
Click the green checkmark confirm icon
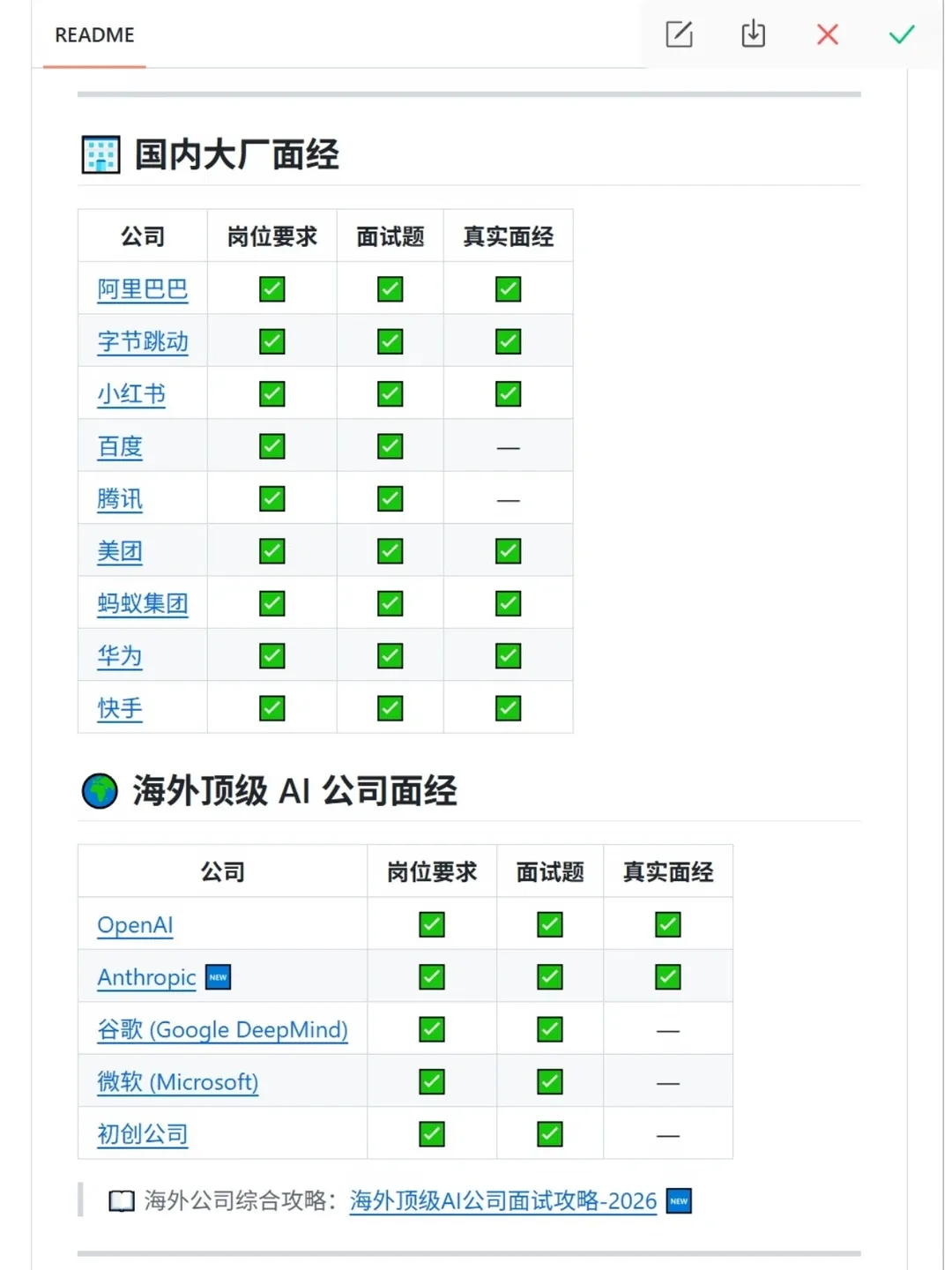point(902,34)
